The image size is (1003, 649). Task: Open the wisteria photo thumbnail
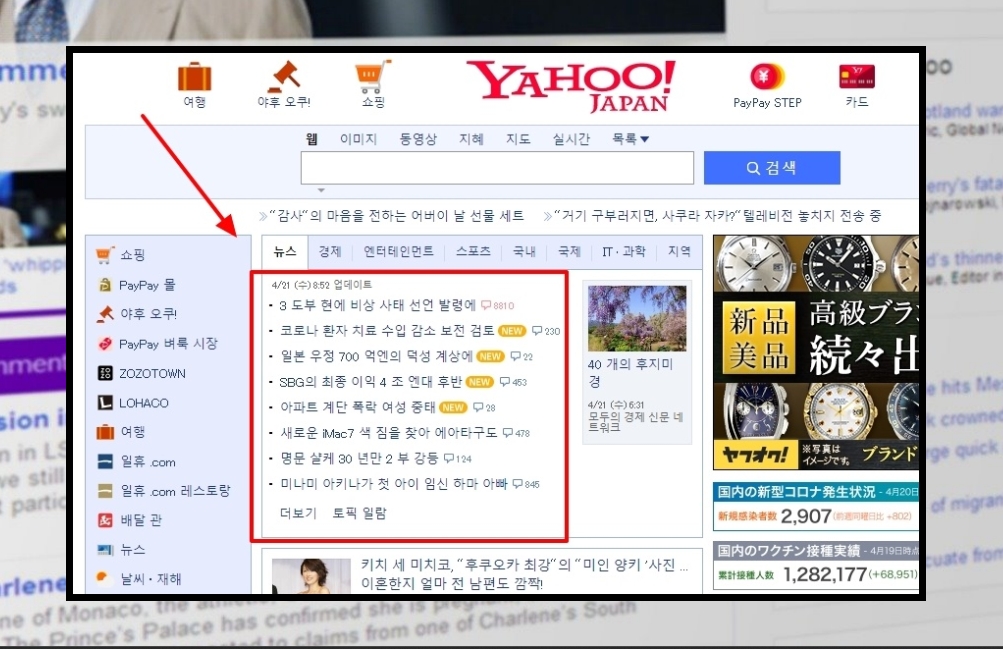(637, 318)
